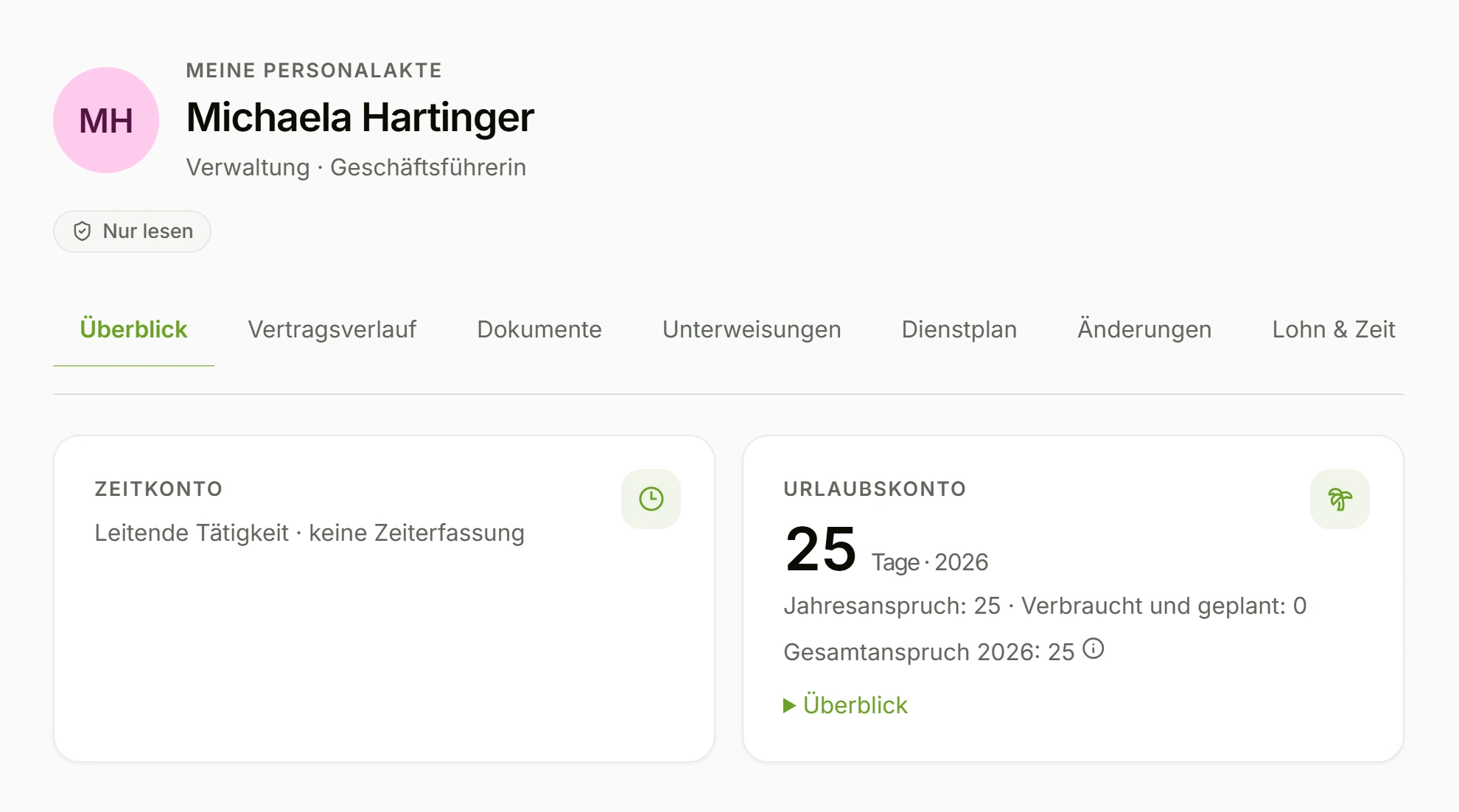Open the Lohn & Zeit tab
Image resolution: width=1459 pixels, height=812 pixels.
[1334, 329]
